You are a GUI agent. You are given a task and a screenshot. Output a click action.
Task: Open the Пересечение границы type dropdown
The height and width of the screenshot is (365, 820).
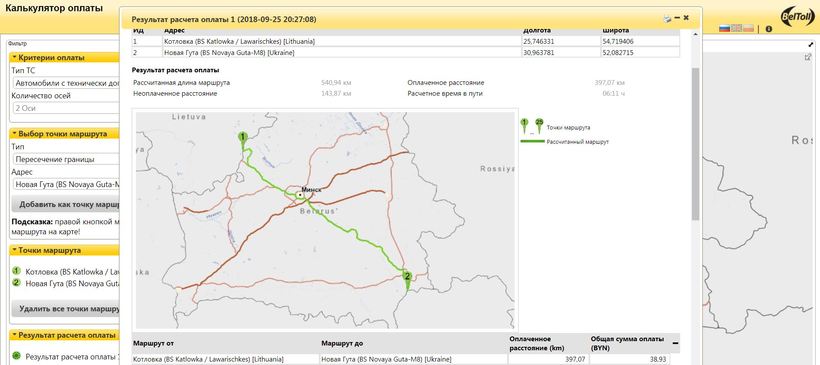point(66,159)
